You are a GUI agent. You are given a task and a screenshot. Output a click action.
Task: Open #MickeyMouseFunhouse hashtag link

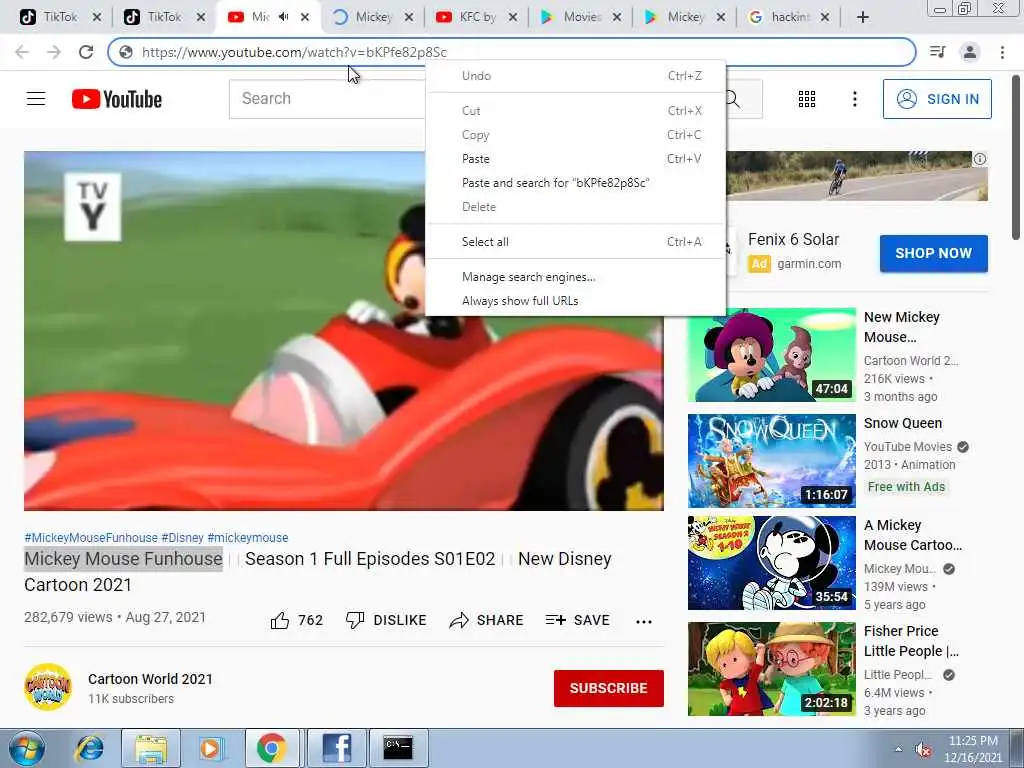pos(91,537)
